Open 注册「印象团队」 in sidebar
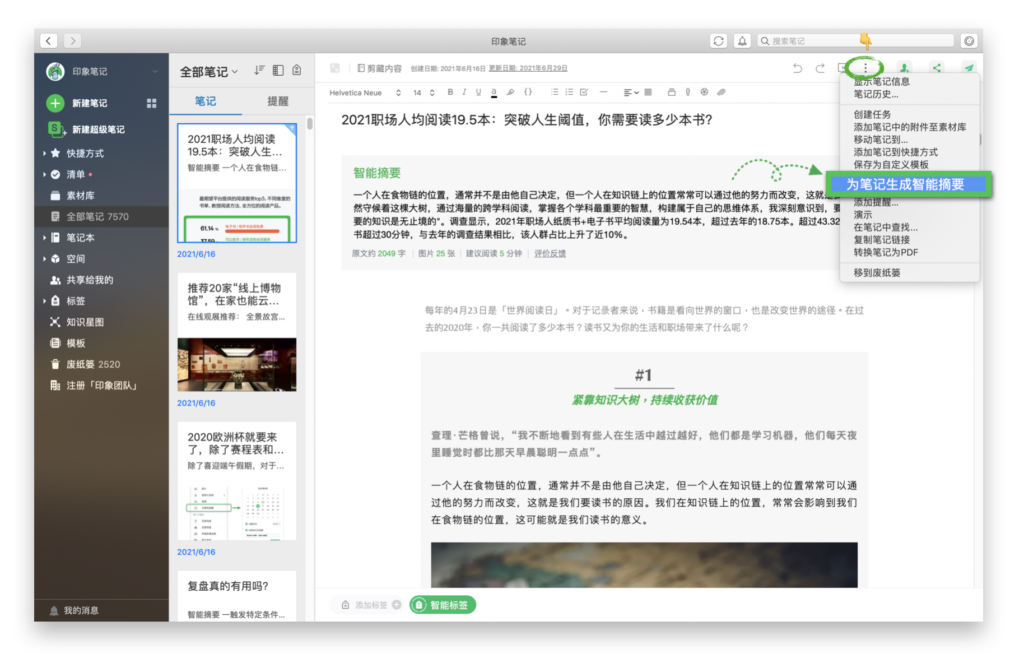1024x658 pixels. click(93, 385)
